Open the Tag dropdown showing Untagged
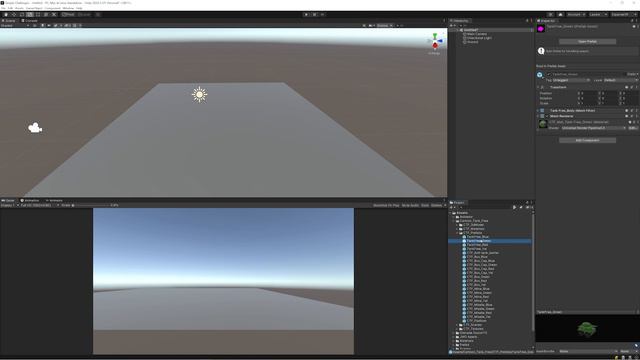Viewport: 640px width, 360px height. coord(571,80)
